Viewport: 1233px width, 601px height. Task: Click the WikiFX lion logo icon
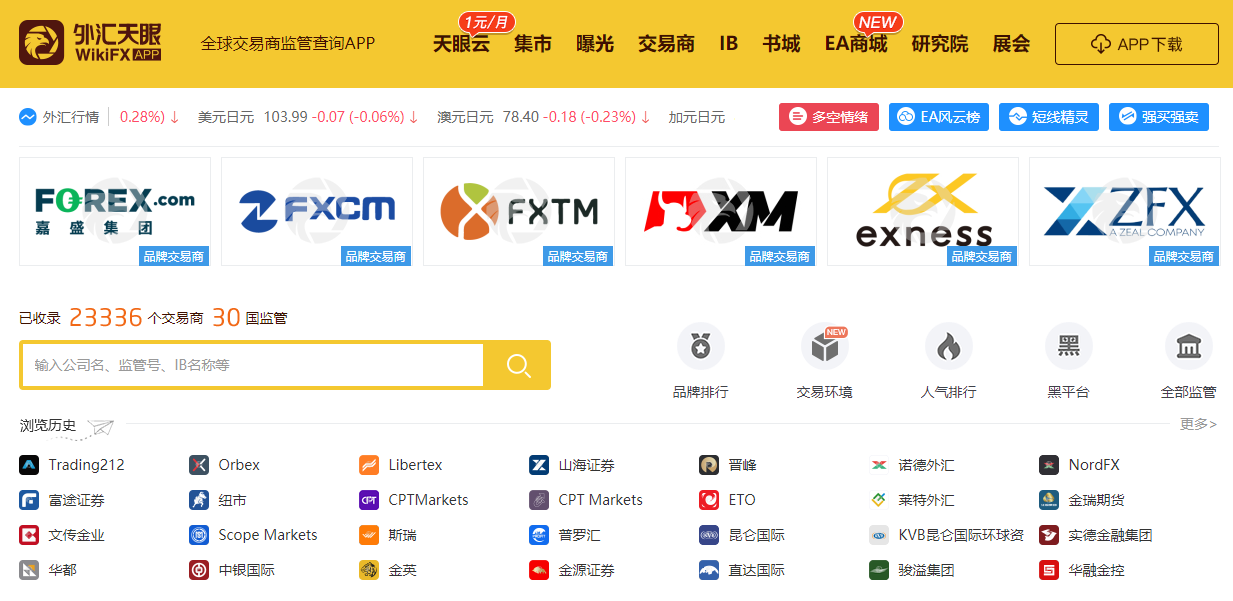click(x=43, y=44)
